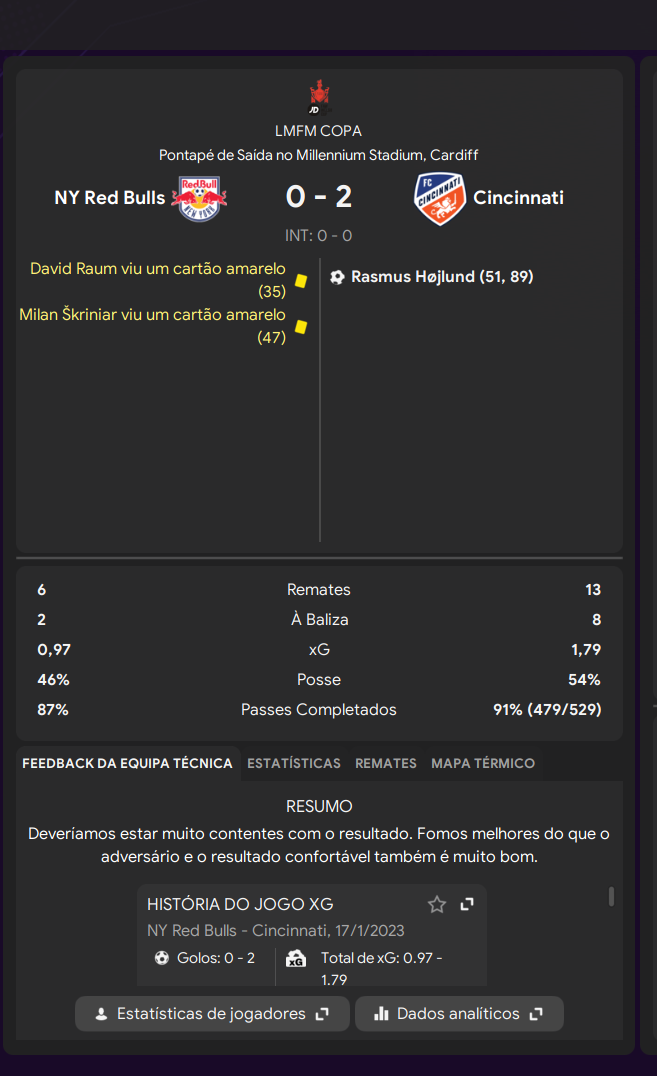Select Feedback da Equipa Técnica tab
The width and height of the screenshot is (657, 1076).
pos(128,763)
